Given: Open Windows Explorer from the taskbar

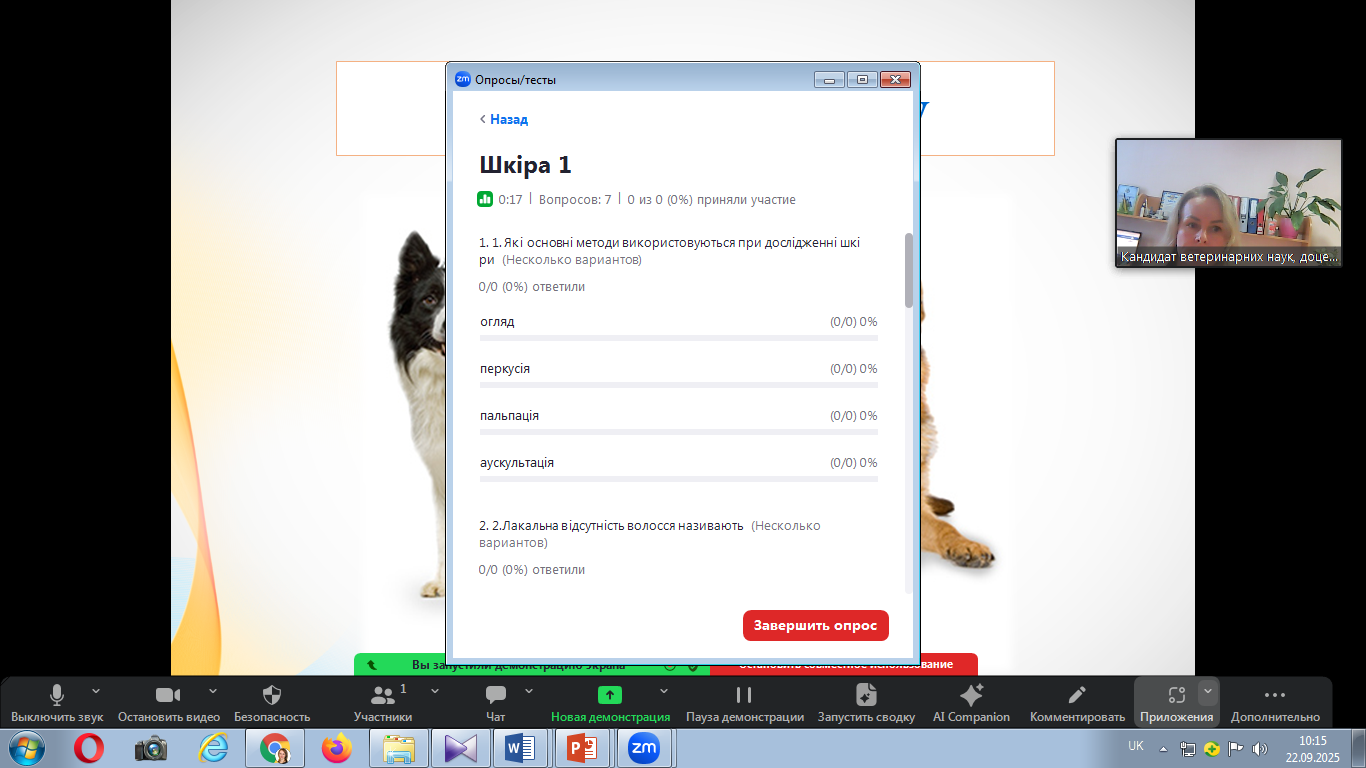Looking at the screenshot, I should [x=399, y=748].
